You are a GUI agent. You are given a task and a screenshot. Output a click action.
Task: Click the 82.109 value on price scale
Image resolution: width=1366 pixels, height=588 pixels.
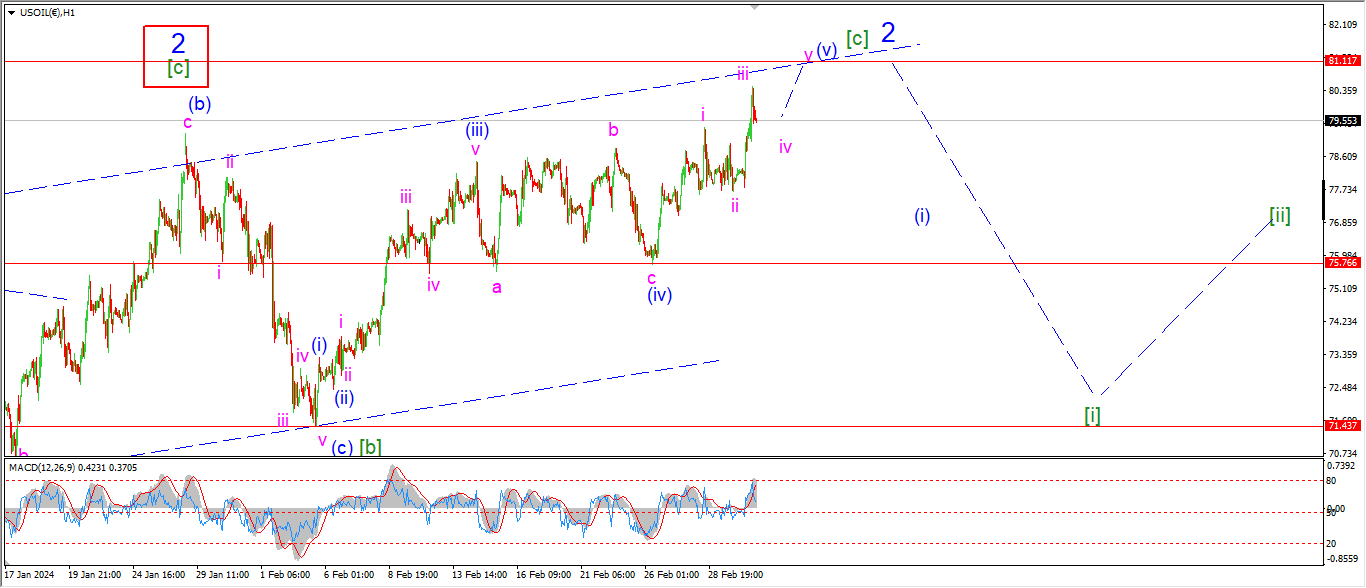[1340, 24]
